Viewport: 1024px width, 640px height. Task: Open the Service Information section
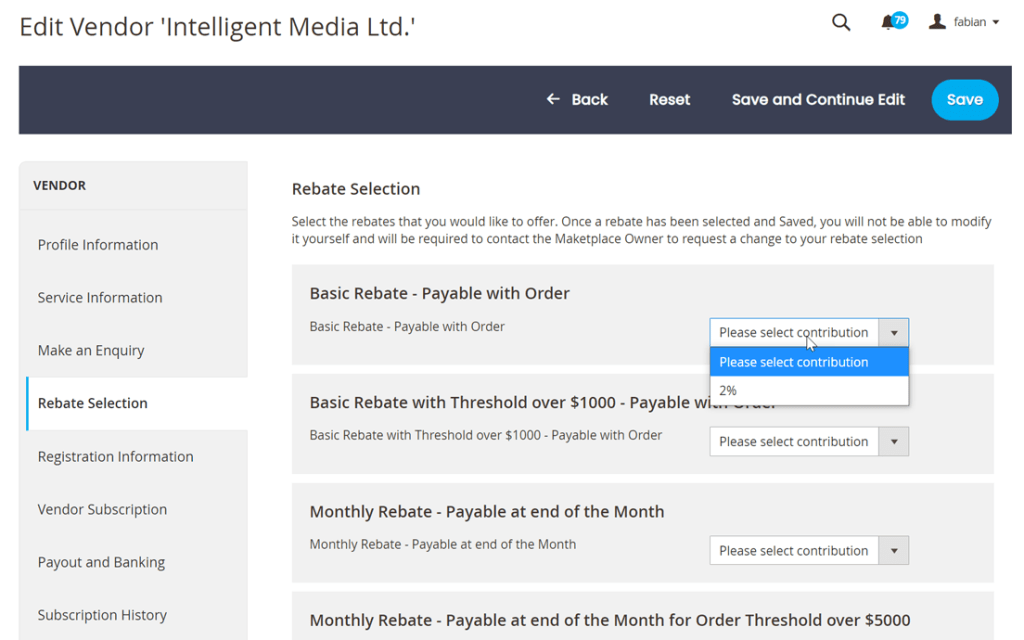coord(100,298)
